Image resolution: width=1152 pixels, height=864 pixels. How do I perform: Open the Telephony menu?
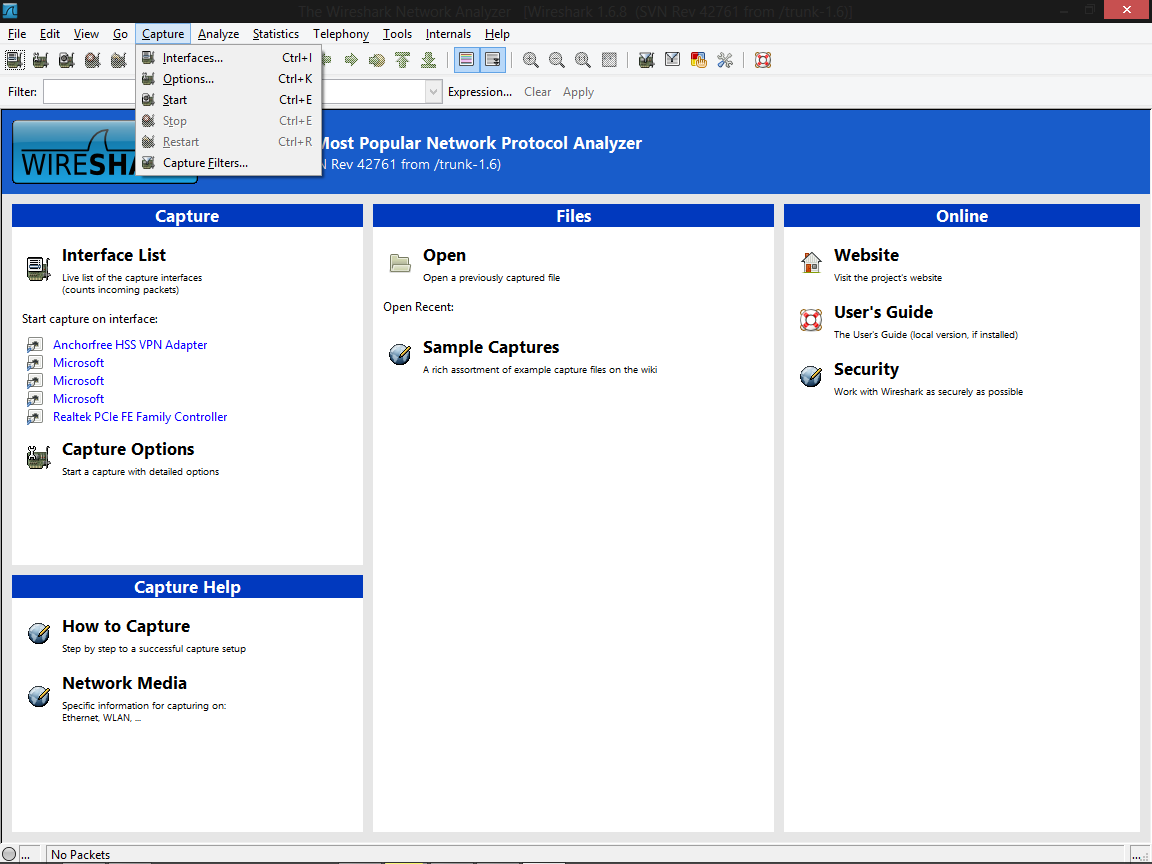pyautogui.click(x=341, y=34)
